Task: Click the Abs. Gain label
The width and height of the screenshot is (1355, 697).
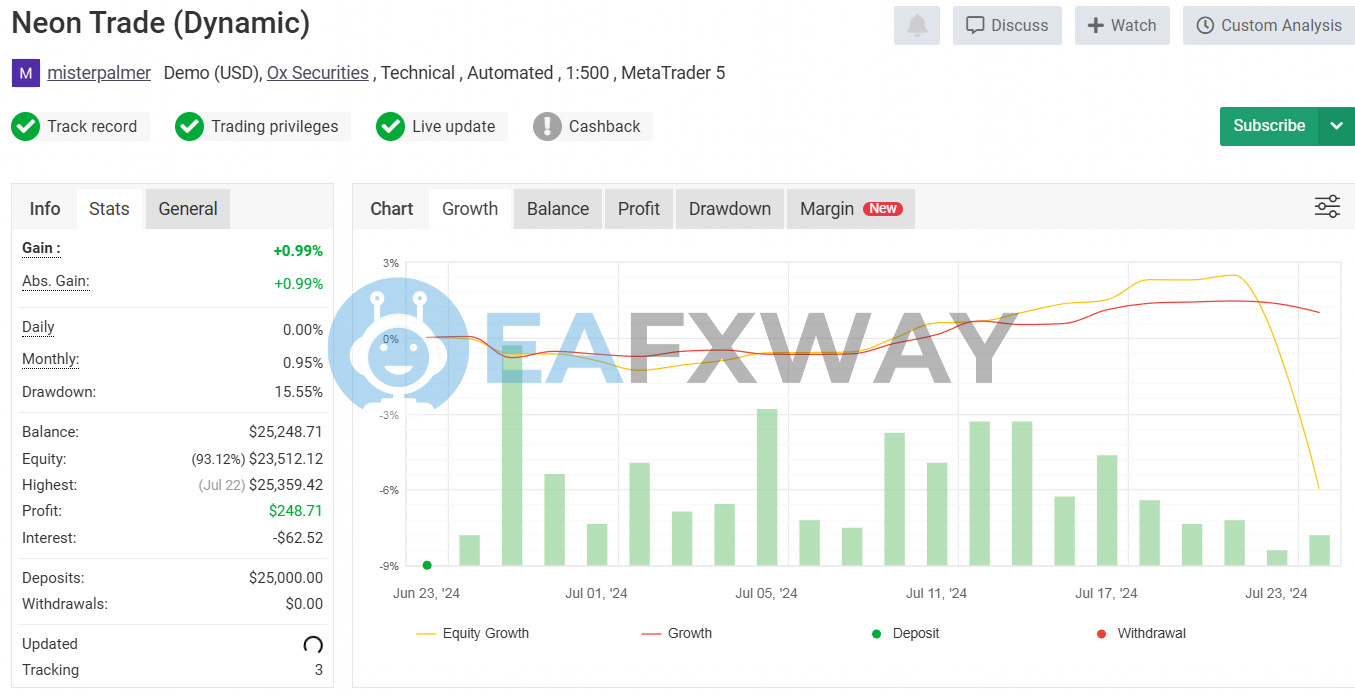Action: click(x=56, y=281)
